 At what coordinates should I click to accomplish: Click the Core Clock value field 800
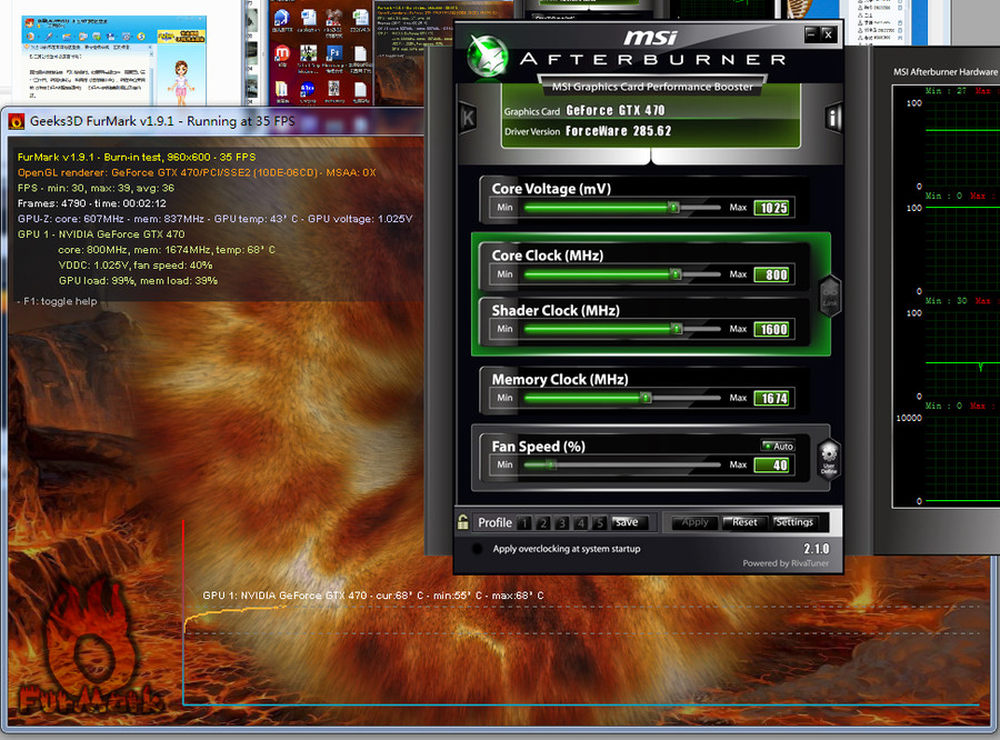774,275
